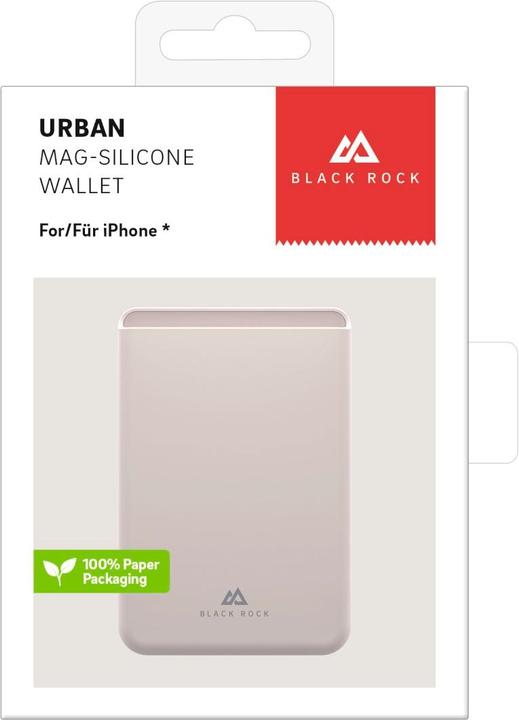Click the URBAN product title
Viewport: 519px width, 720px height.
[x=82, y=128]
